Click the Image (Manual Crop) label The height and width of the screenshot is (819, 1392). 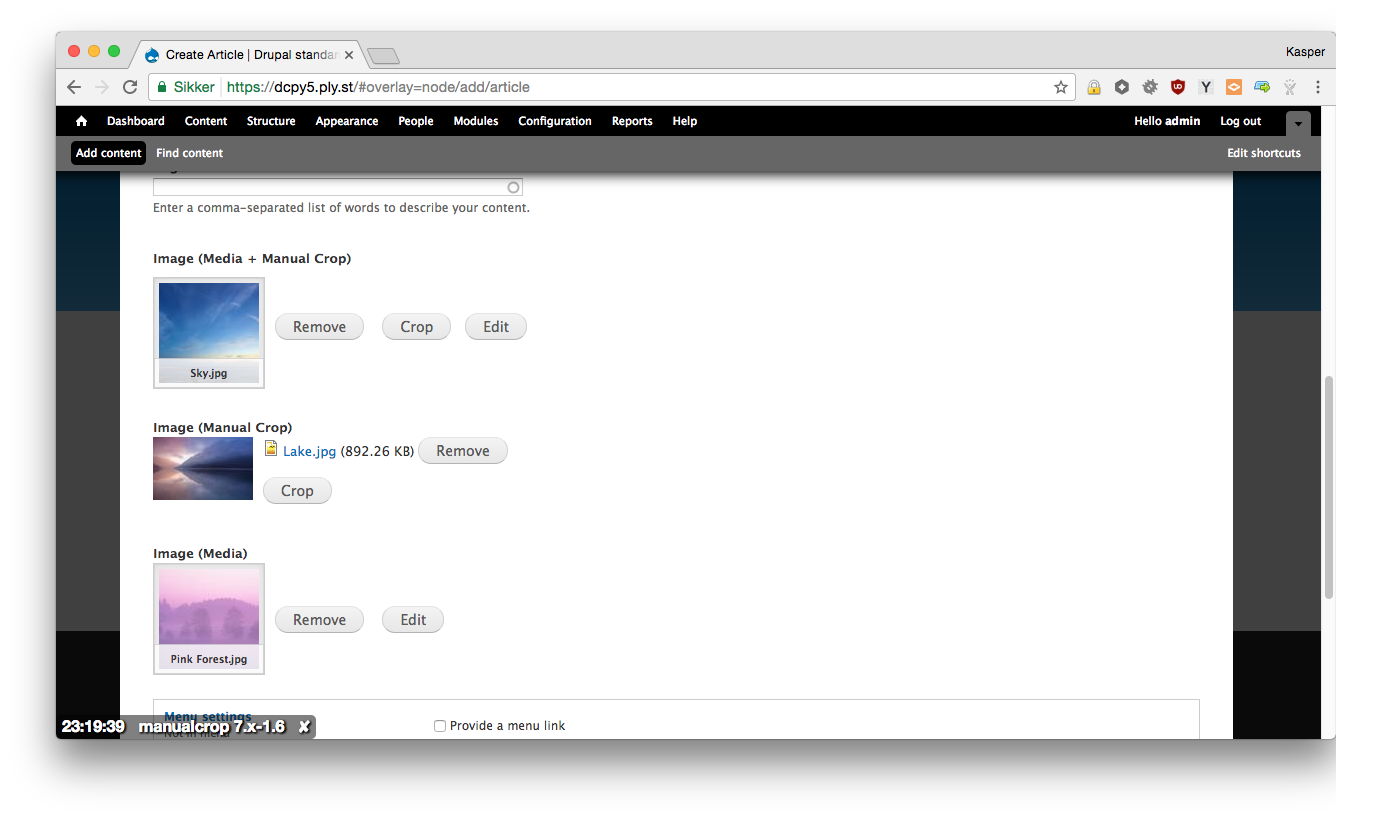[x=223, y=427]
